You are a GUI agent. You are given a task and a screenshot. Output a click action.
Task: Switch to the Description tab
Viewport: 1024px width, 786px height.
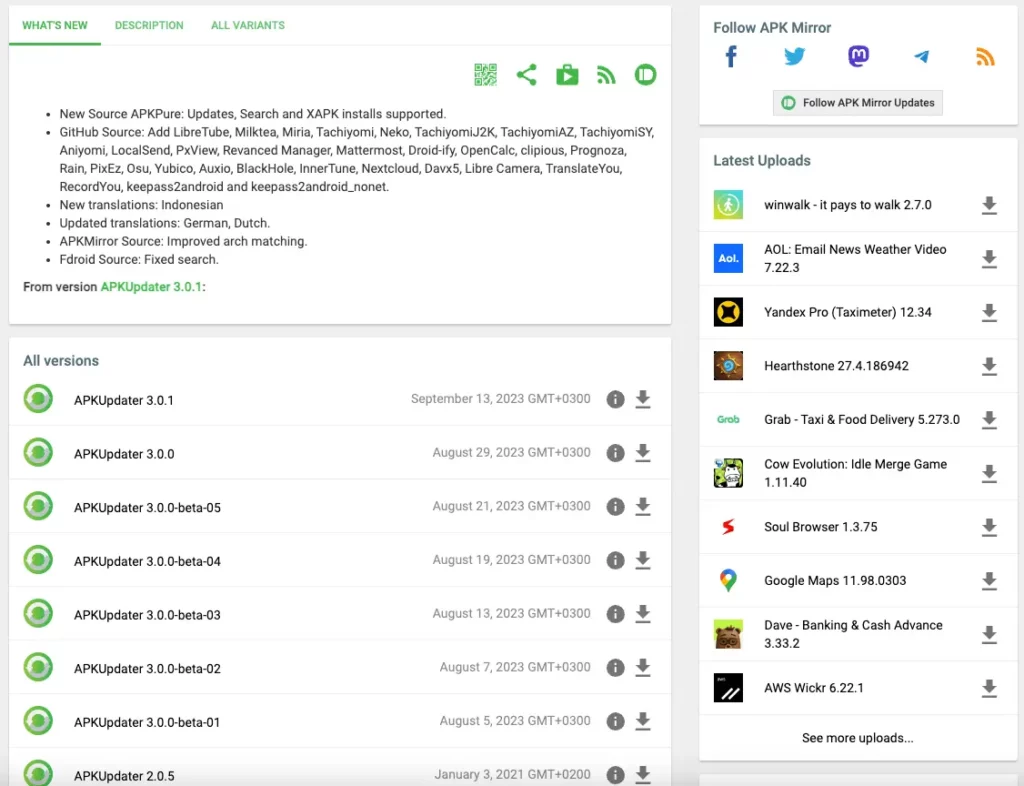point(149,25)
